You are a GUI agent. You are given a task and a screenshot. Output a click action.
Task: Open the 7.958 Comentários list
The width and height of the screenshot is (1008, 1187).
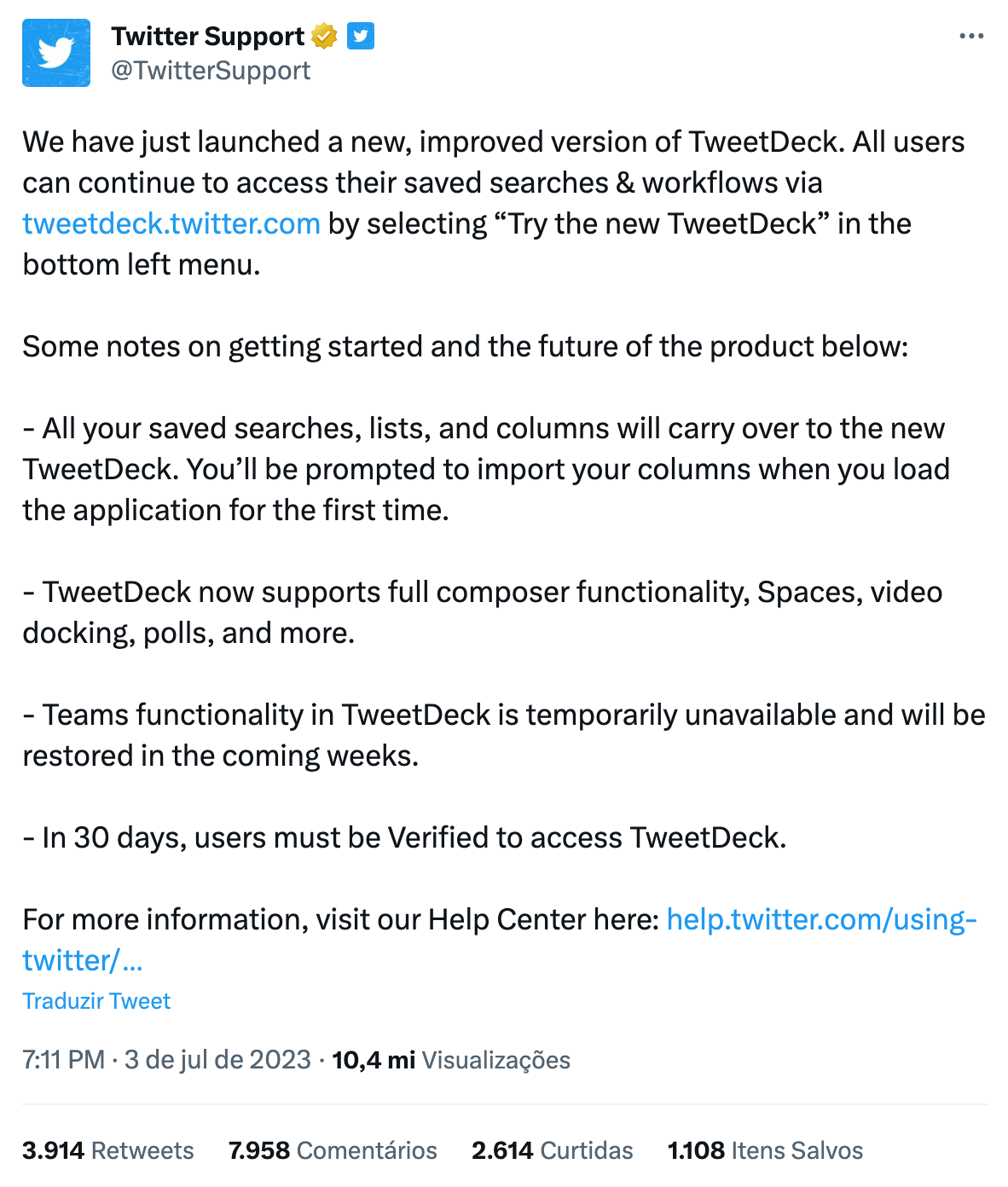pos(333,1150)
